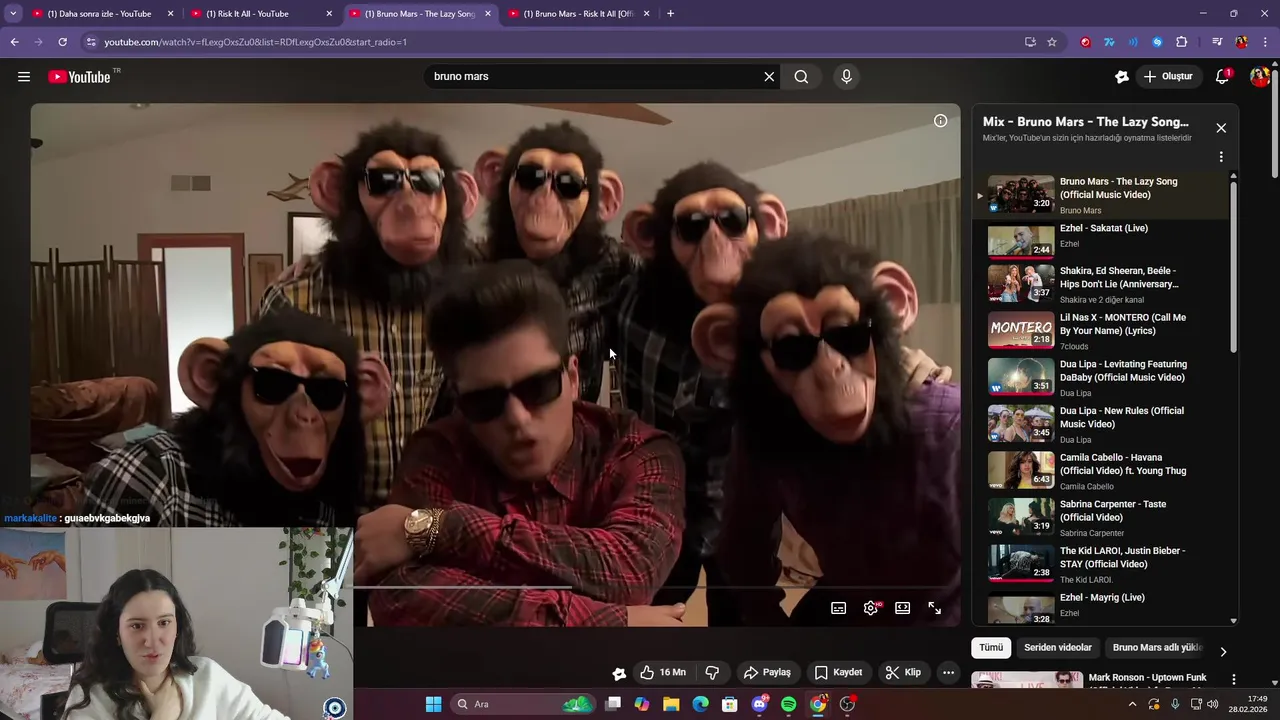The width and height of the screenshot is (1280, 720).
Task: Open player settings gear
Action: (872, 608)
